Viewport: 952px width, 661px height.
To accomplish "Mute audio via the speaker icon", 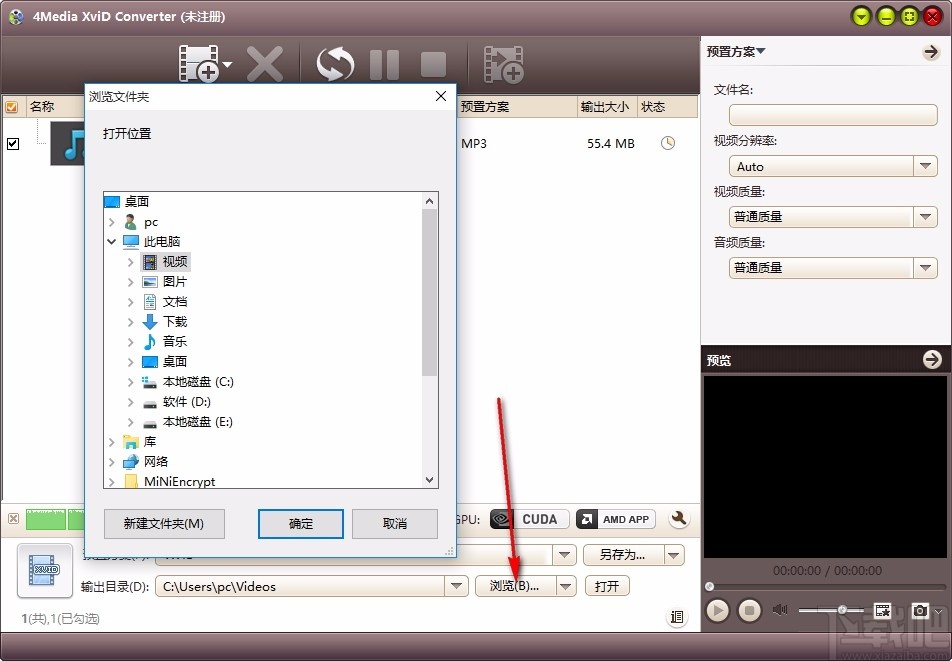I will click(x=780, y=610).
